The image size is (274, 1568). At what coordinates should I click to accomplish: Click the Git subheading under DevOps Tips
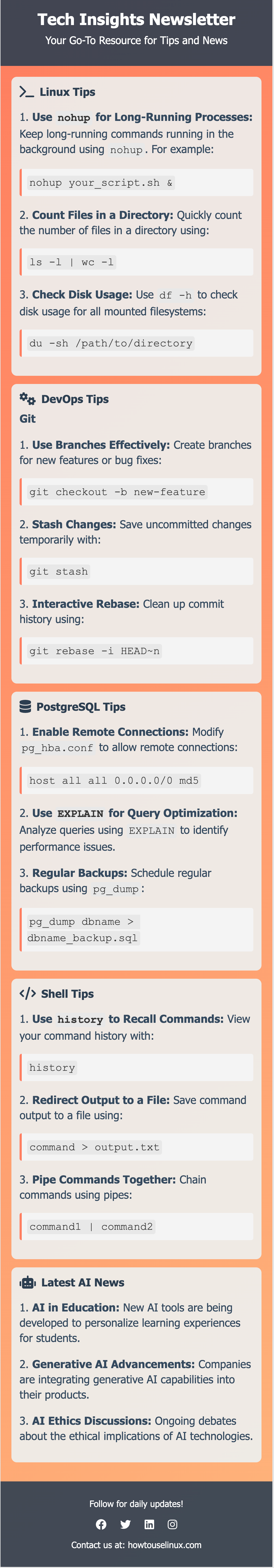point(27,418)
